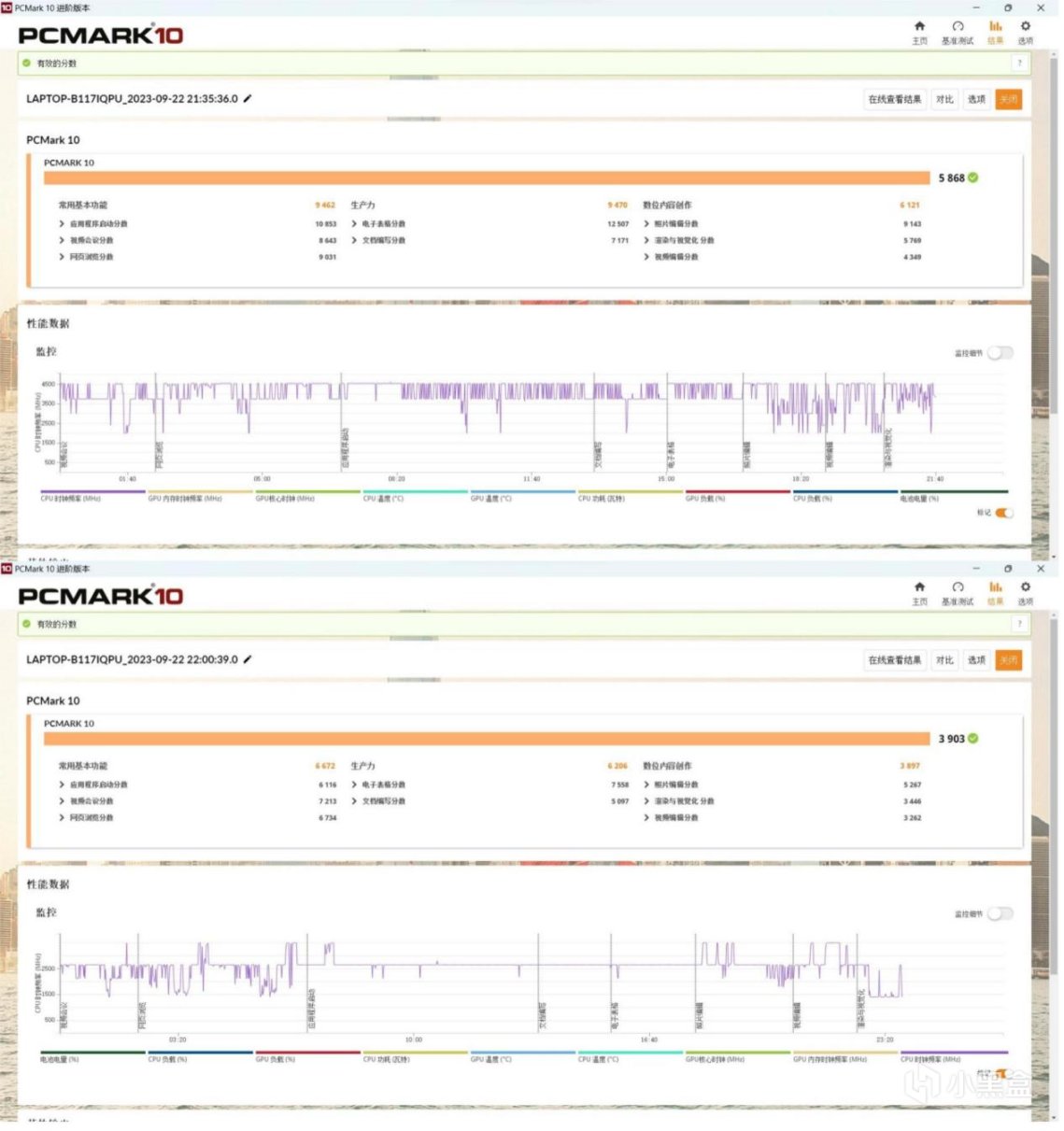This screenshot has height=1131, width=1064.
Task: Select 电池电量 legend in upper chart
Action: [954, 496]
